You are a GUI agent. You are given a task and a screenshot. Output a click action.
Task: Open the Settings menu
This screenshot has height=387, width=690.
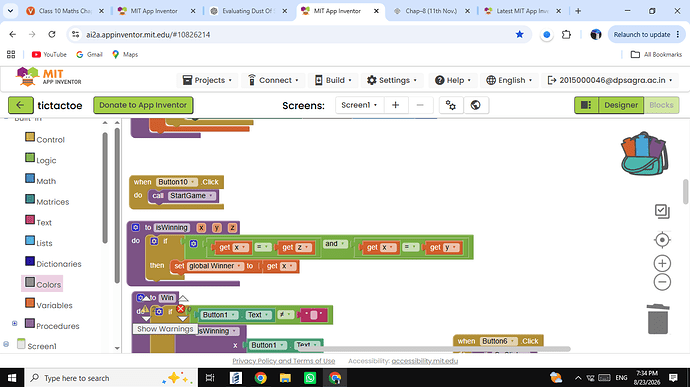click(x=392, y=80)
